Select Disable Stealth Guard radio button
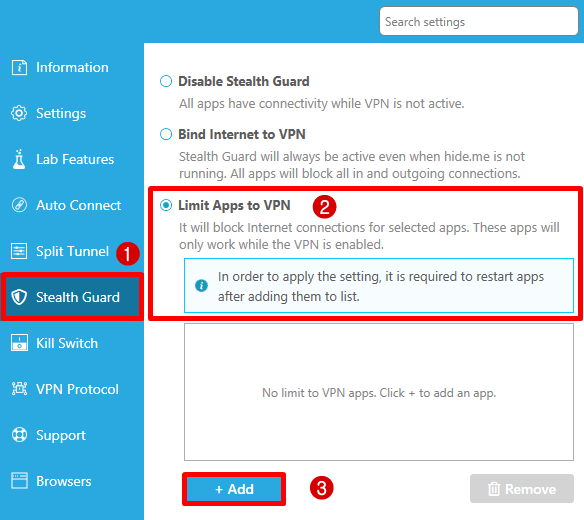The height and width of the screenshot is (520, 584). (x=166, y=81)
